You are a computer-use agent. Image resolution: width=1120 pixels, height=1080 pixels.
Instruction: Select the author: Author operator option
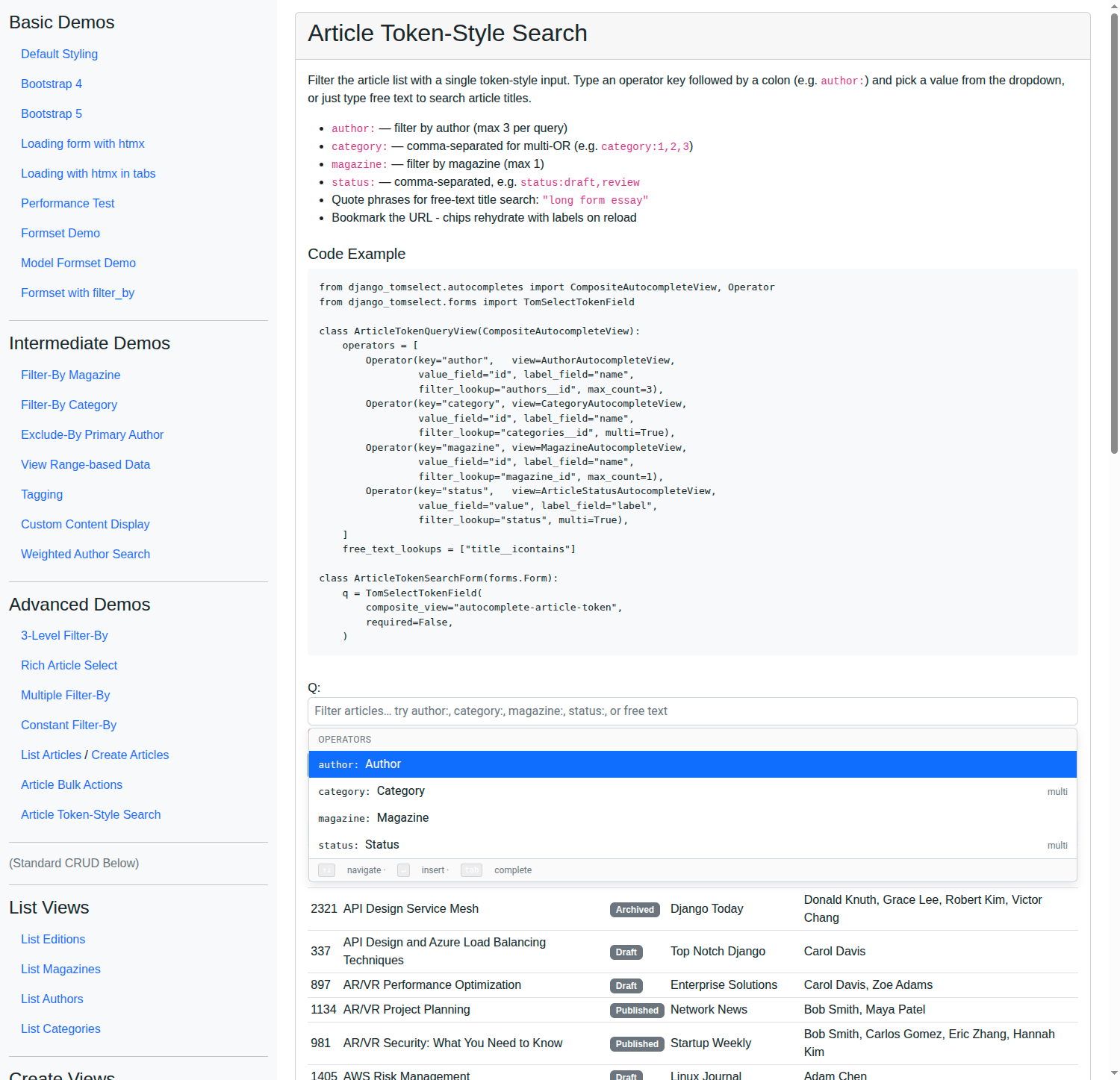tap(692, 764)
